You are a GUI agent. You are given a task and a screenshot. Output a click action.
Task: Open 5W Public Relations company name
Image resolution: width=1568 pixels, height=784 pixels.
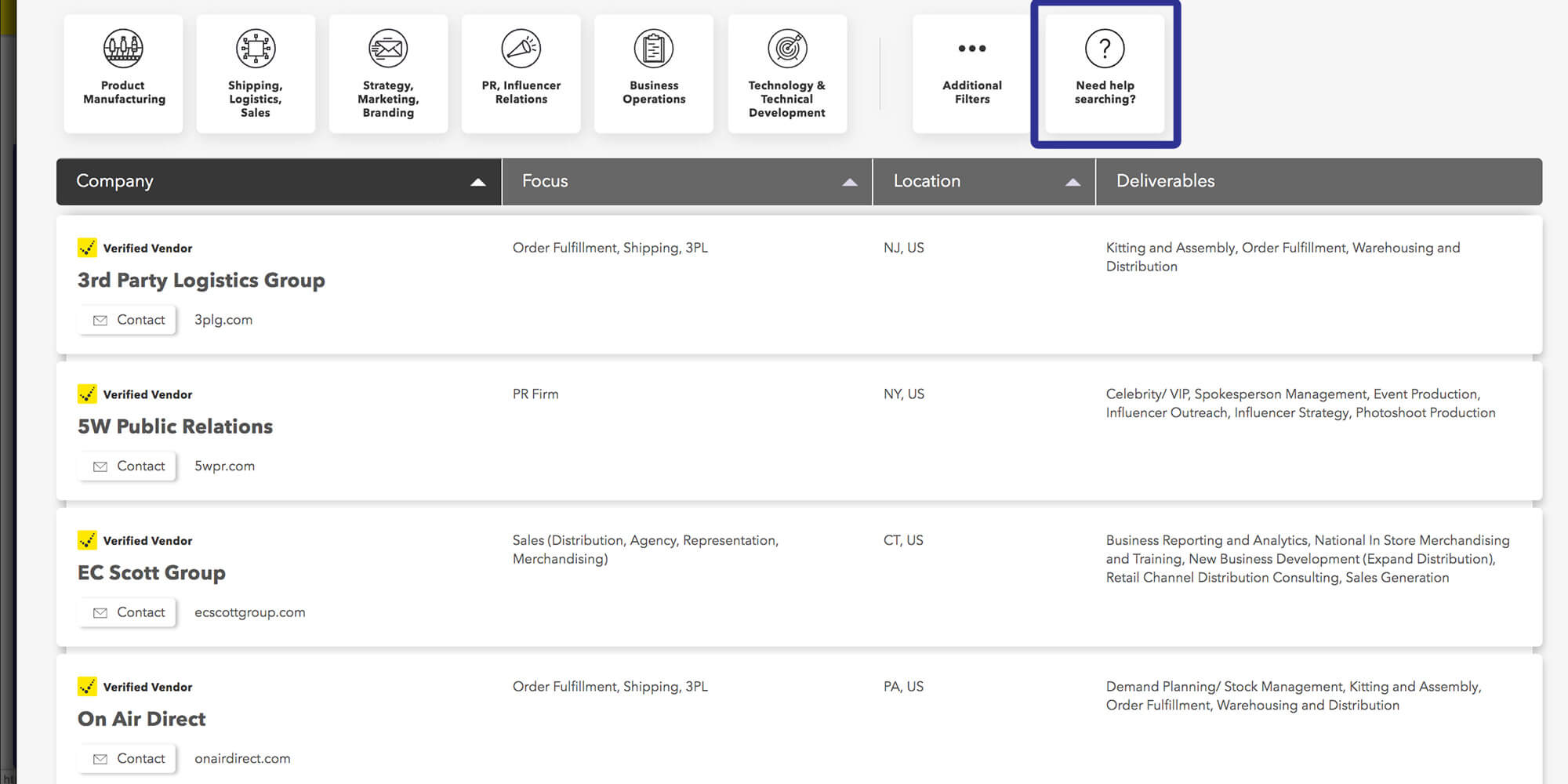coord(175,426)
